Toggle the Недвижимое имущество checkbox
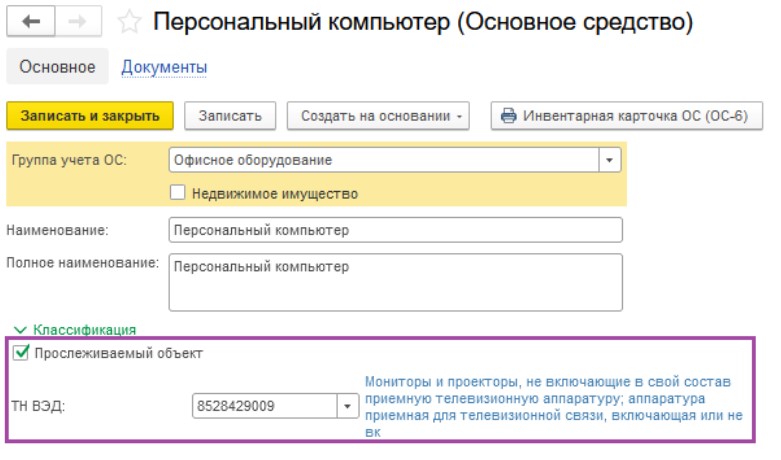Screen dimensions: 781x460 177,193
